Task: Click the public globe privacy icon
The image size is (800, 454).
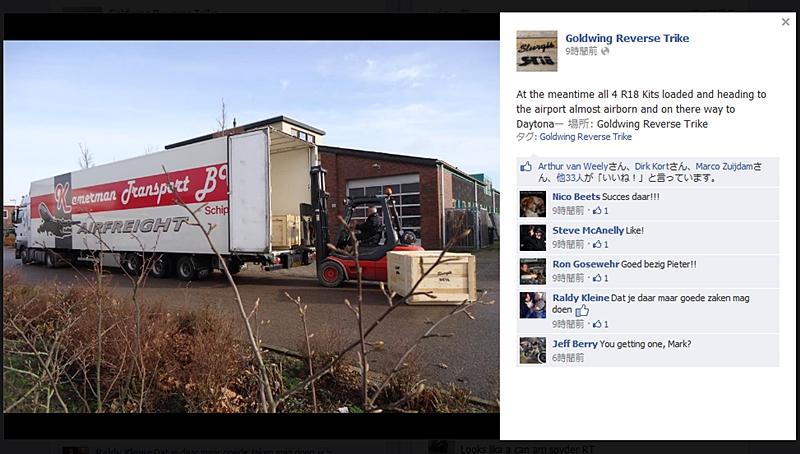Action: (x=605, y=51)
